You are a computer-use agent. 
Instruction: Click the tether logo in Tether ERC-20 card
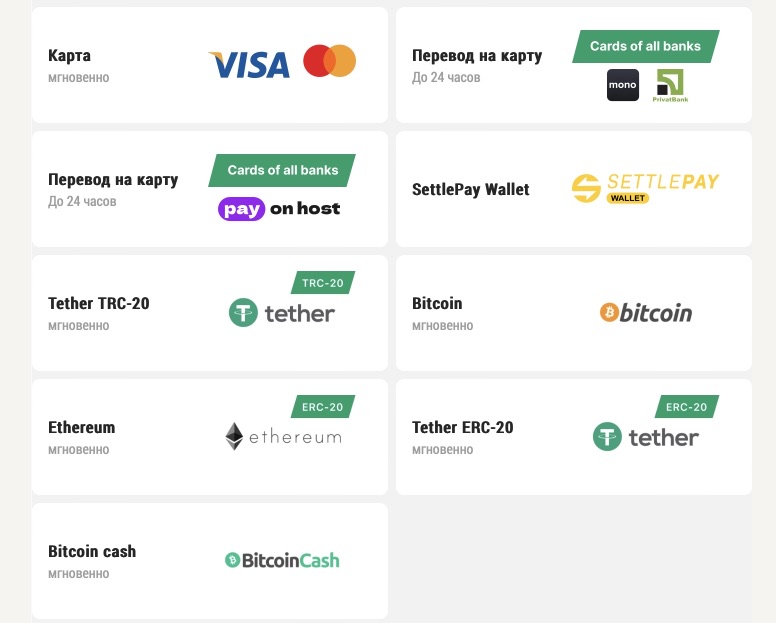[x=645, y=436]
